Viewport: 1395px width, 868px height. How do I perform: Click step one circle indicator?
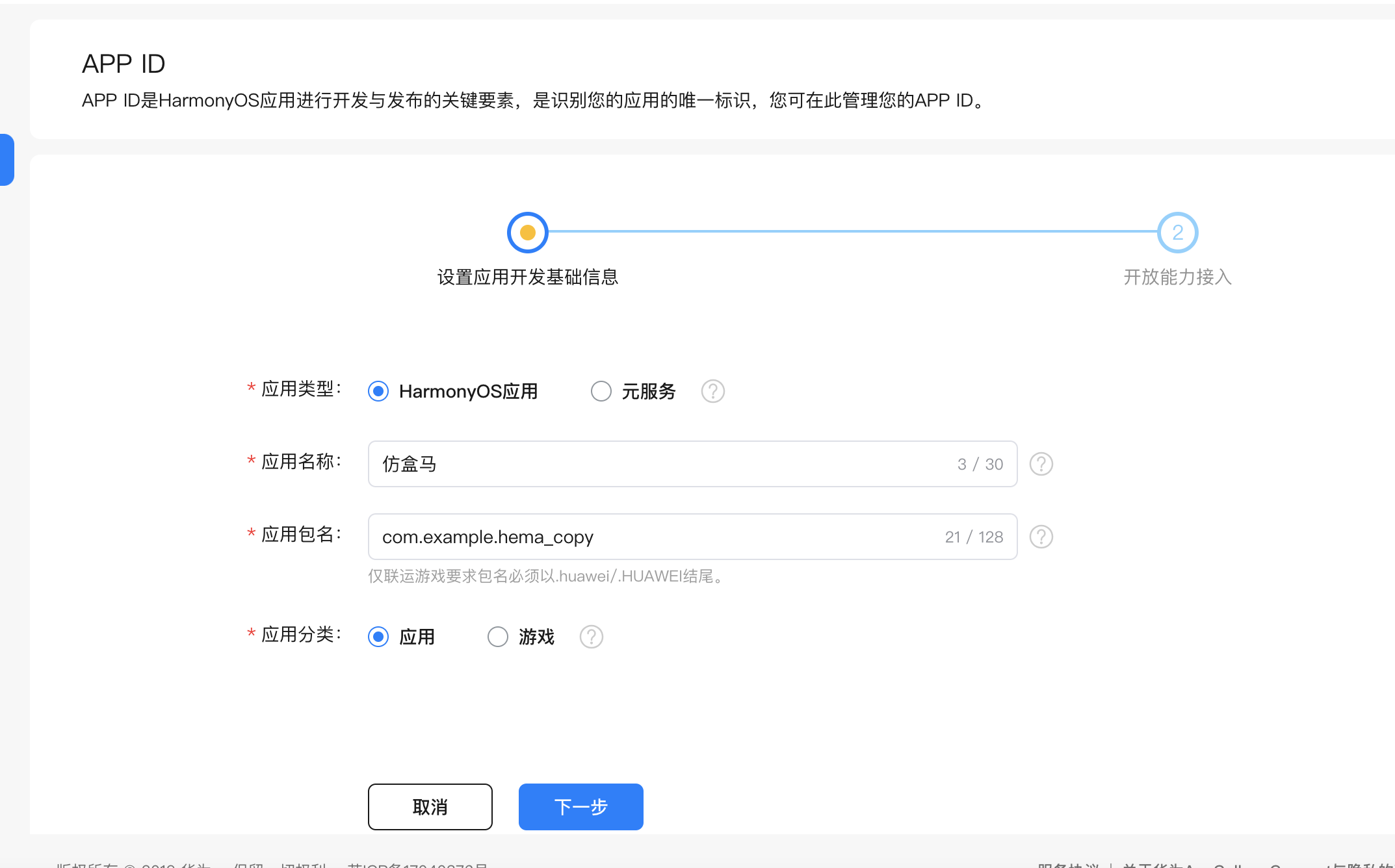tap(527, 232)
